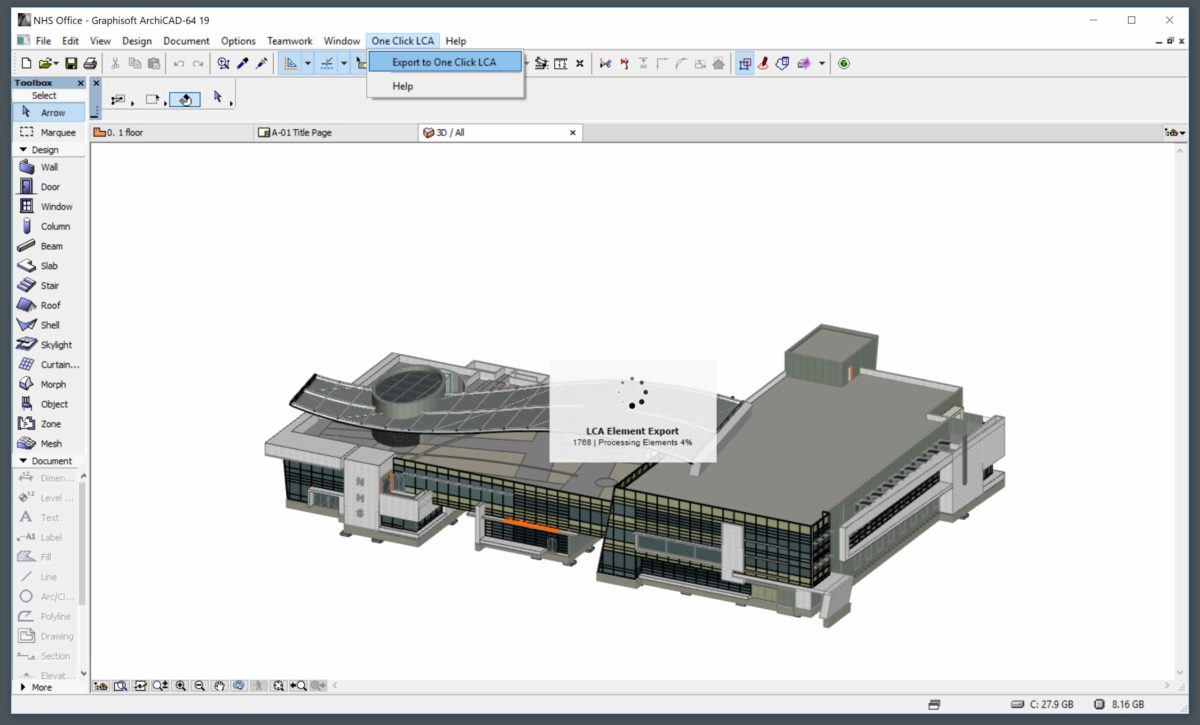Screen dimensions: 1200x725
Task: Select the Stair tool
Action: pos(48,286)
